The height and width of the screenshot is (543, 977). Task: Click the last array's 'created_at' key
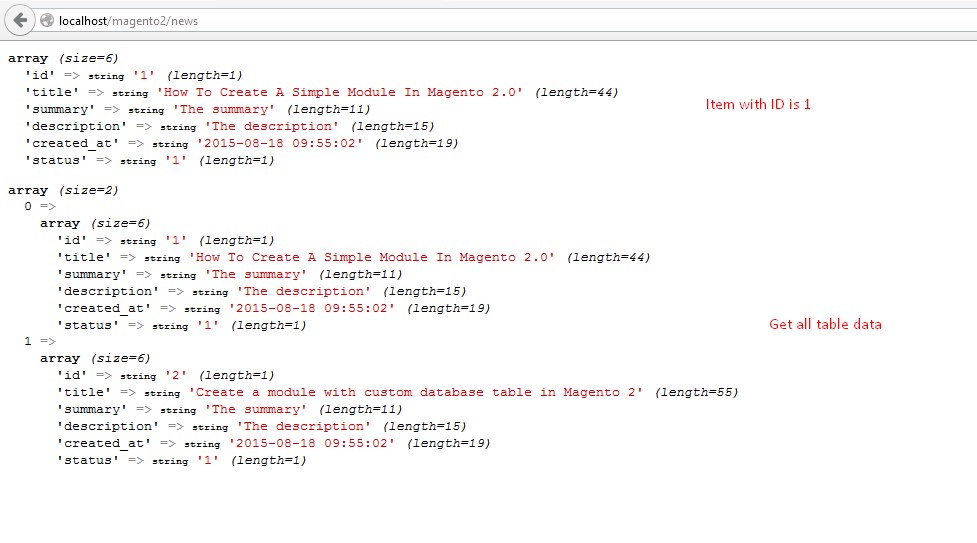point(103,443)
